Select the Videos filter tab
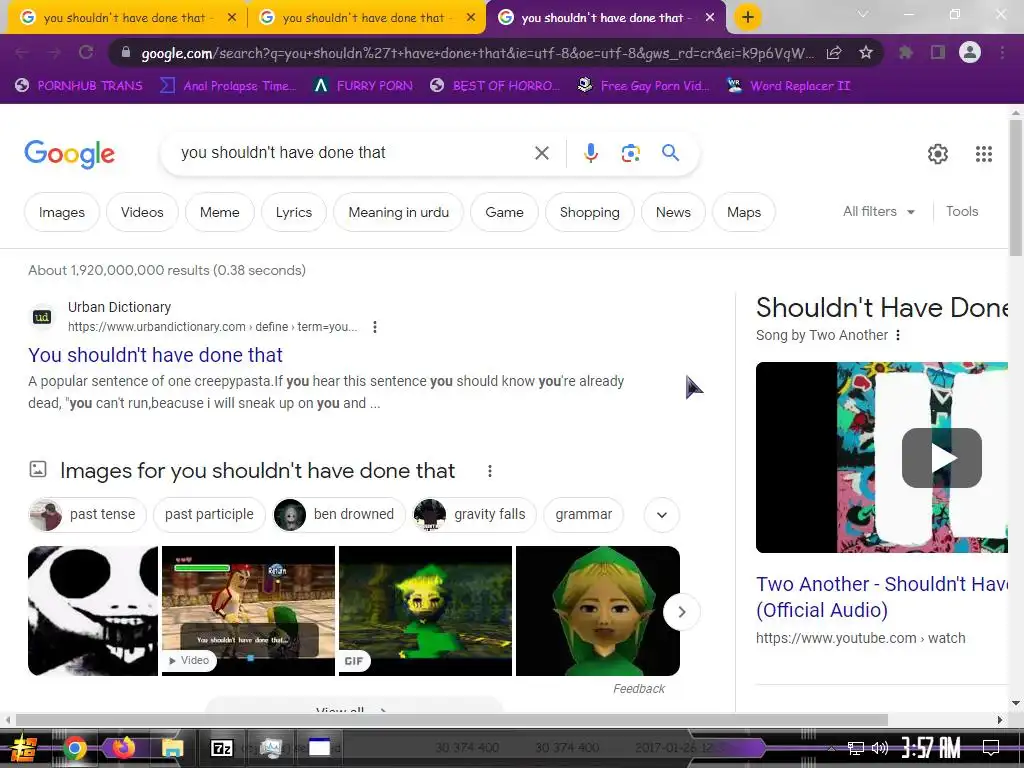This screenshot has width=1024, height=768. pos(142,212)
